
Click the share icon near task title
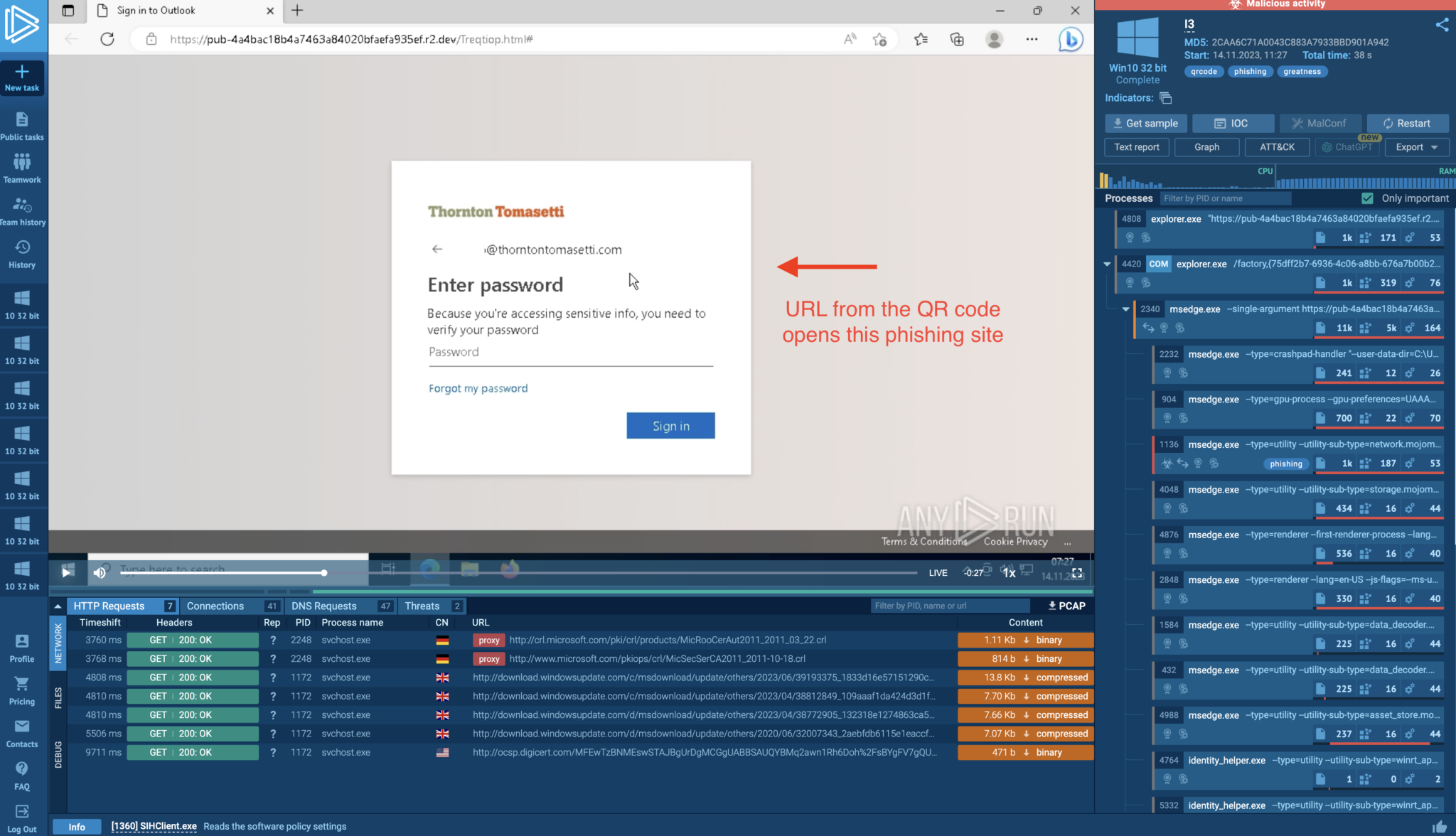pos(1442,25)
